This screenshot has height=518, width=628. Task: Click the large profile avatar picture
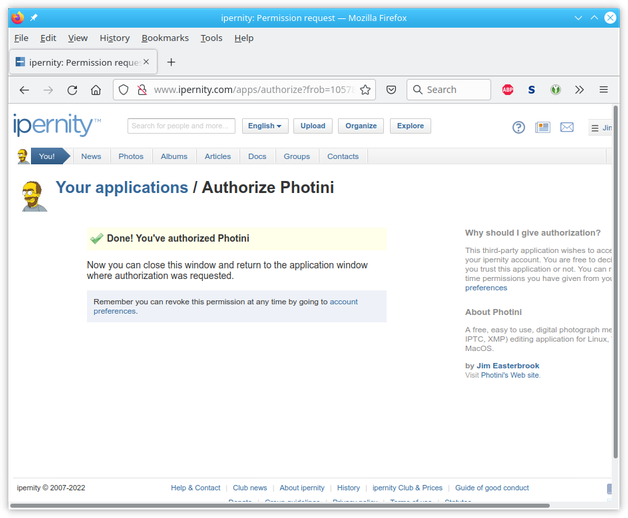click(x=34, y=196)
